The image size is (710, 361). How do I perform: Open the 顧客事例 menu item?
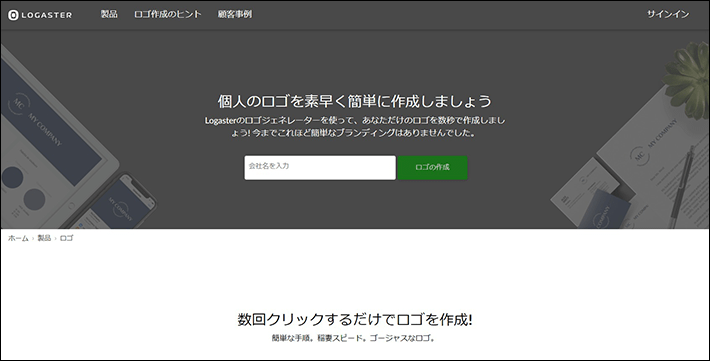235,14
